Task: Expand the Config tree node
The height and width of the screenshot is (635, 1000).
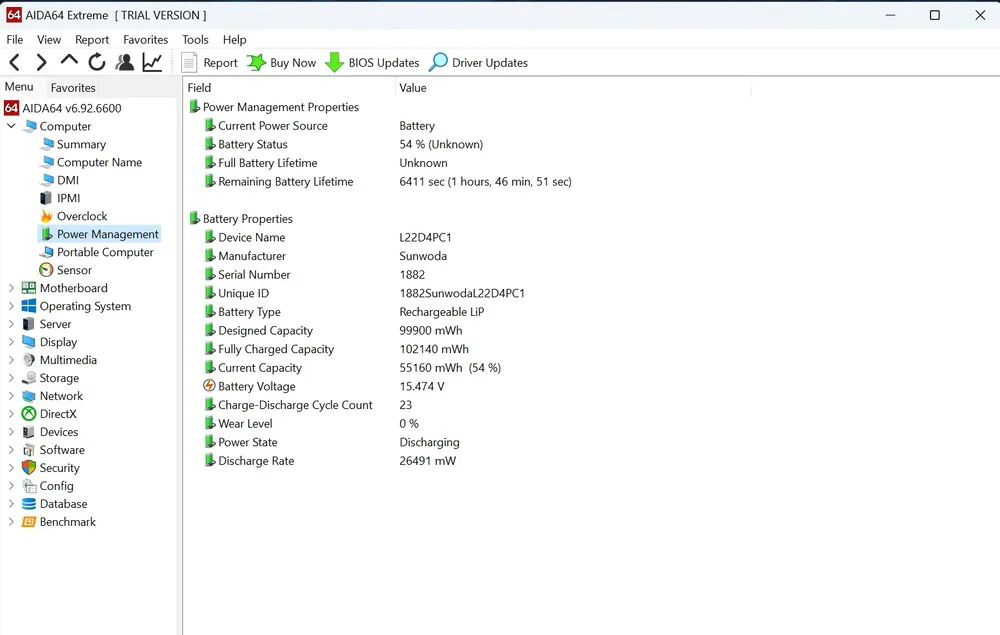Action: (x=11, y=486)
